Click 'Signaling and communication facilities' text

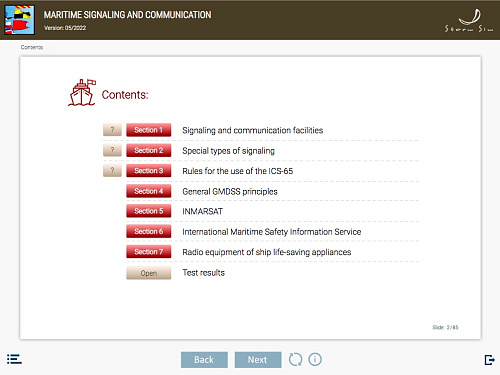tap(253, 130)
